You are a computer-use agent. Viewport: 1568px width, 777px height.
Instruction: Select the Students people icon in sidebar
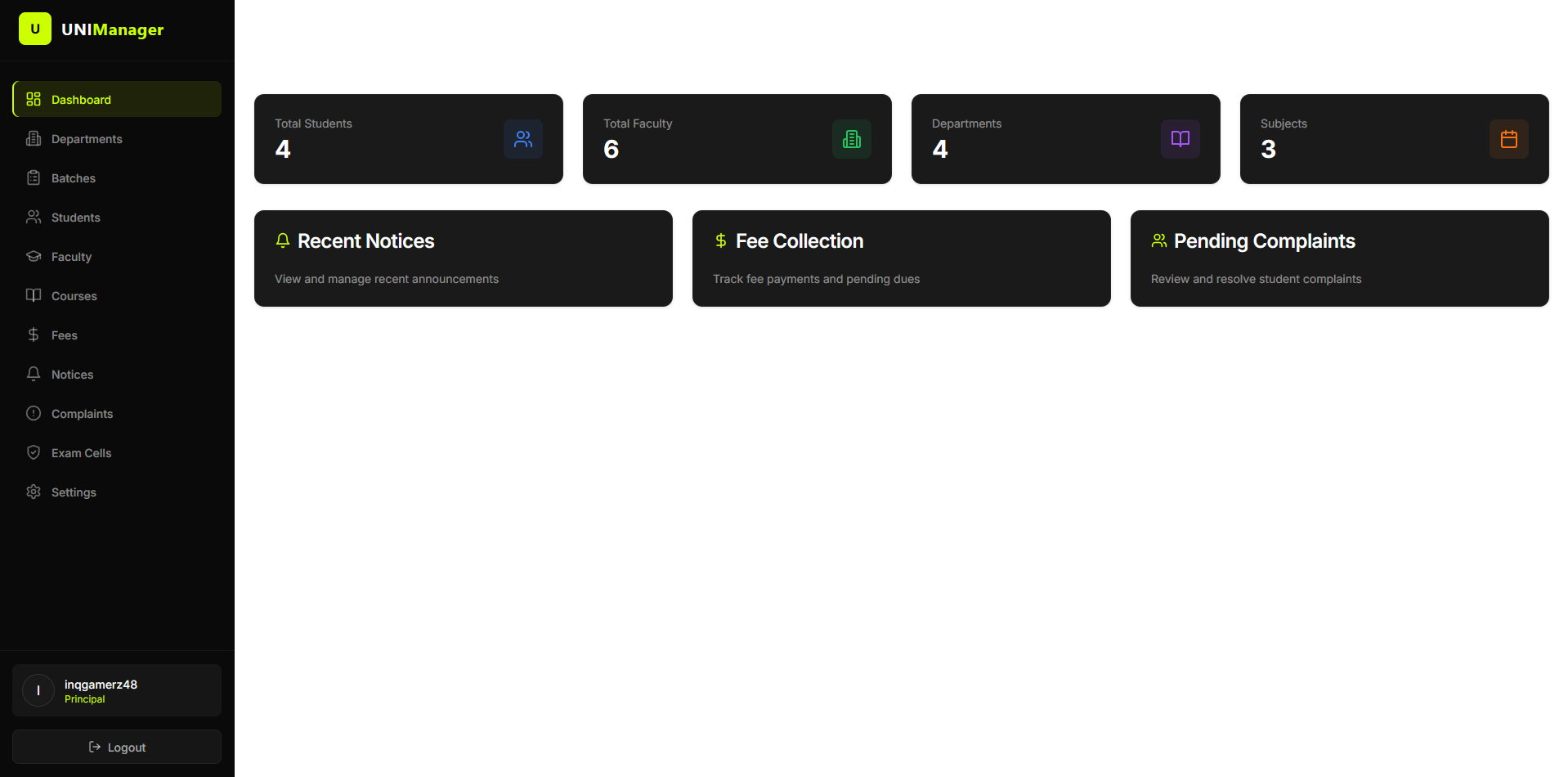(x=34, y=217)
